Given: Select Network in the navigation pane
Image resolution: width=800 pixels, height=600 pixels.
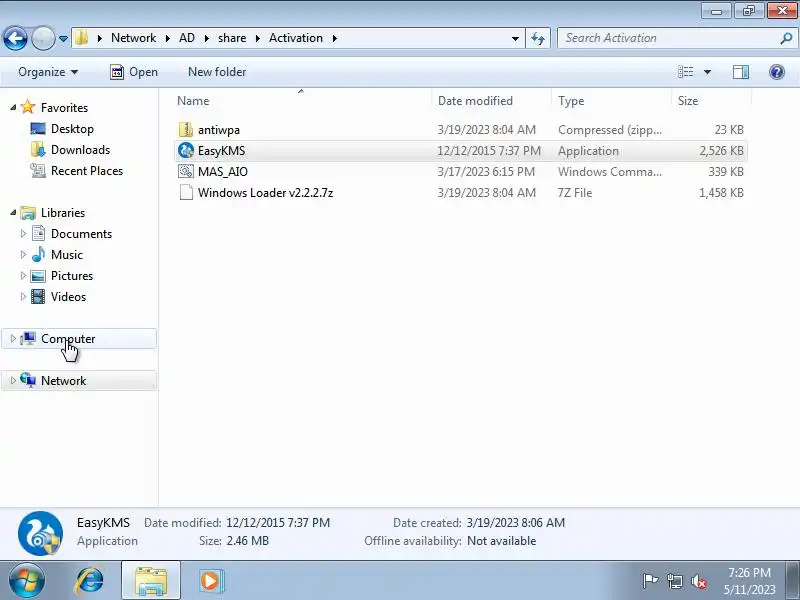Looking at the screenshot, I should 63,381.
